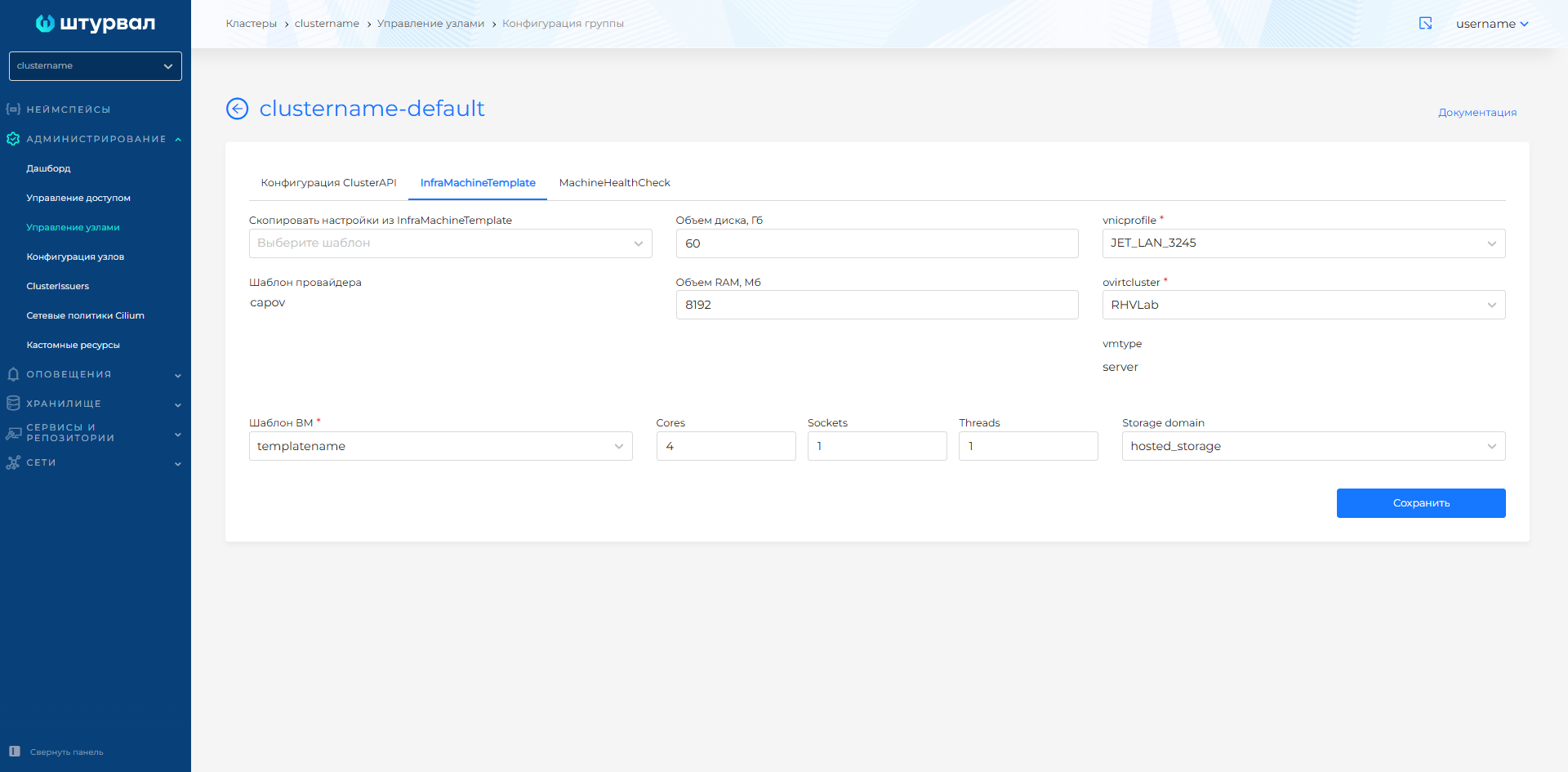Switch to Конфигурация ClusterAPI tab

coord(328,183)
